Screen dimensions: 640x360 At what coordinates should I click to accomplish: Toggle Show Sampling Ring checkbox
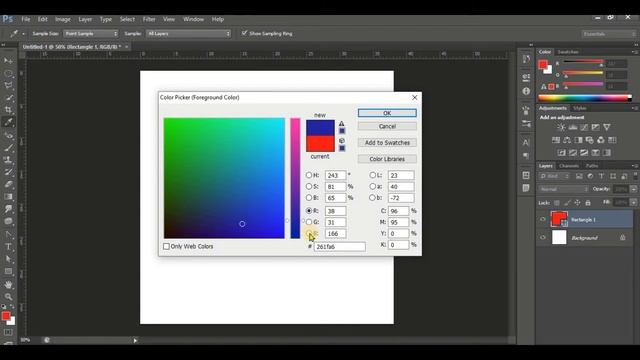pyautogui.click(x=244, y=33)
